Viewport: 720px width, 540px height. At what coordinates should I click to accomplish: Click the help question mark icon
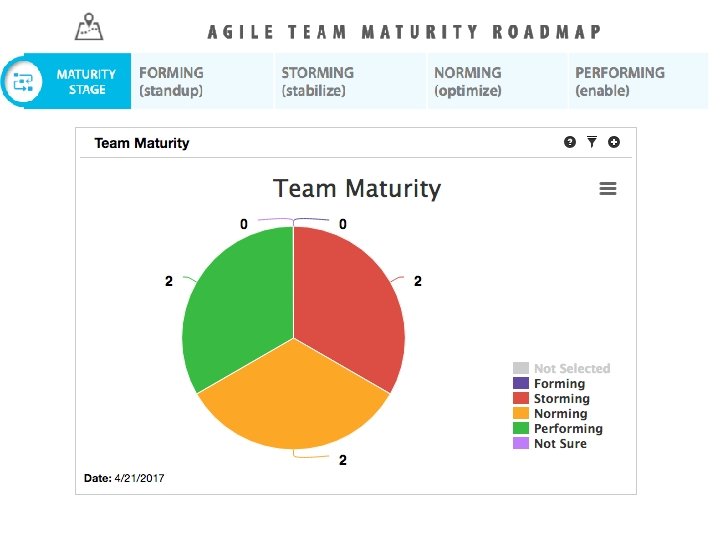570,142
